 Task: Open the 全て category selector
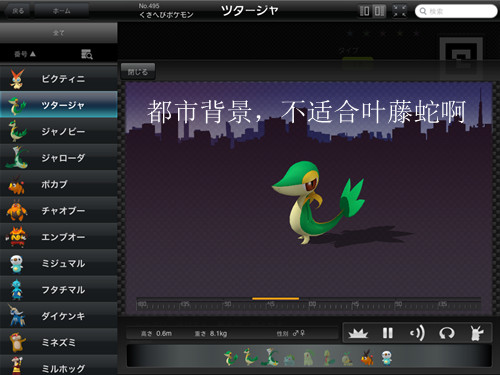click(x=59, y=33)
